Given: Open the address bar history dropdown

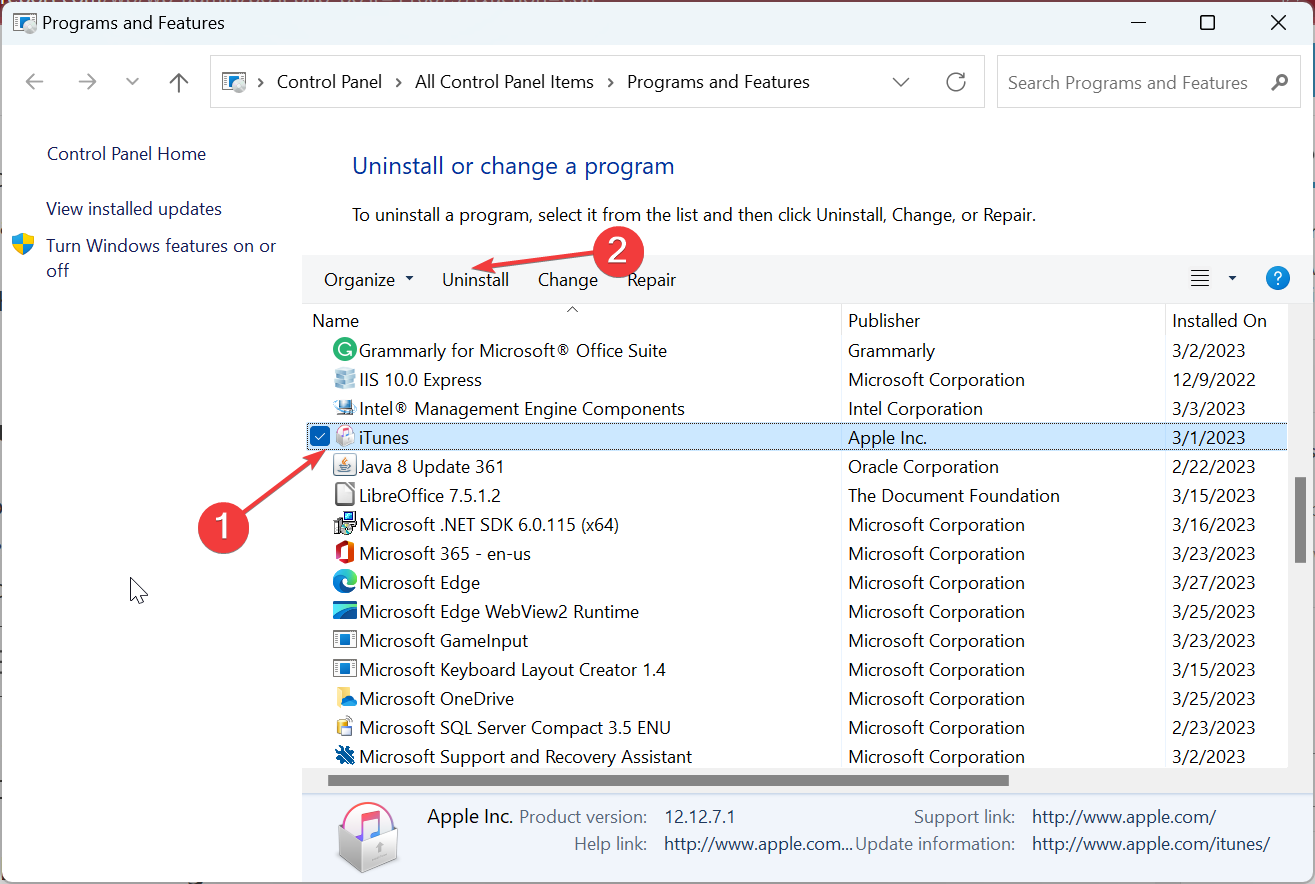Looking at the screenshot, I should click(x=901, y=82).
